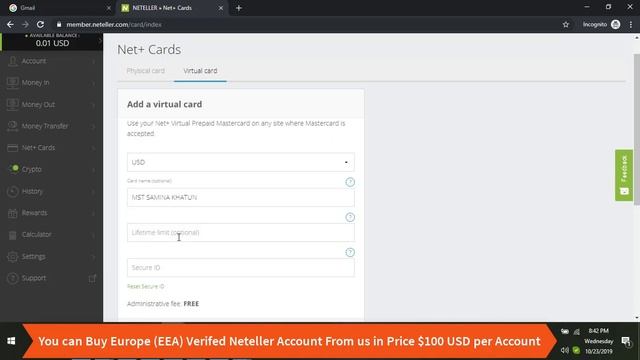Click the Rewards gift icon
The height and width of the screenshot is (360, 640).
13,213
